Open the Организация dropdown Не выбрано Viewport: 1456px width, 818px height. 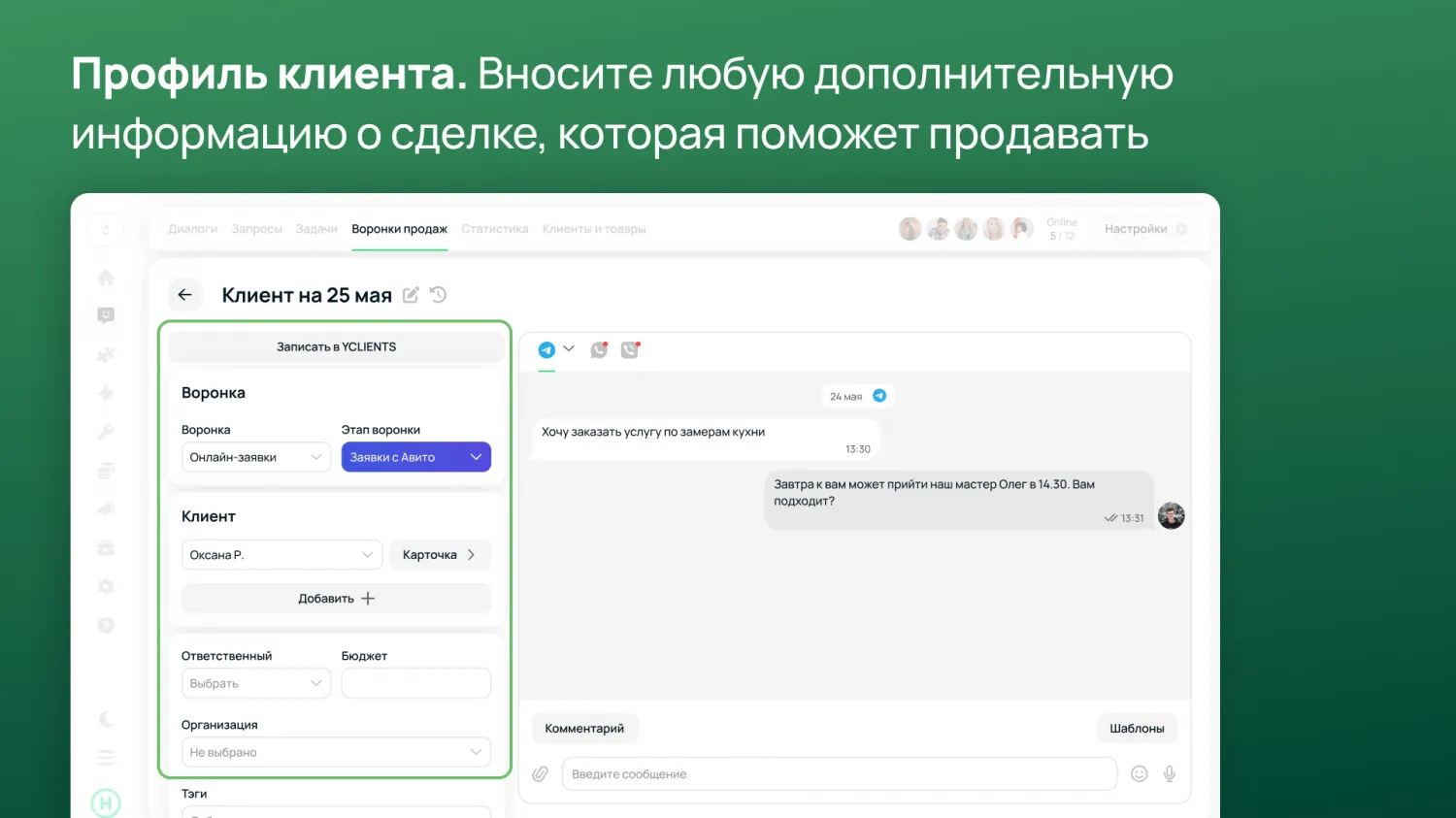[336, 752]
